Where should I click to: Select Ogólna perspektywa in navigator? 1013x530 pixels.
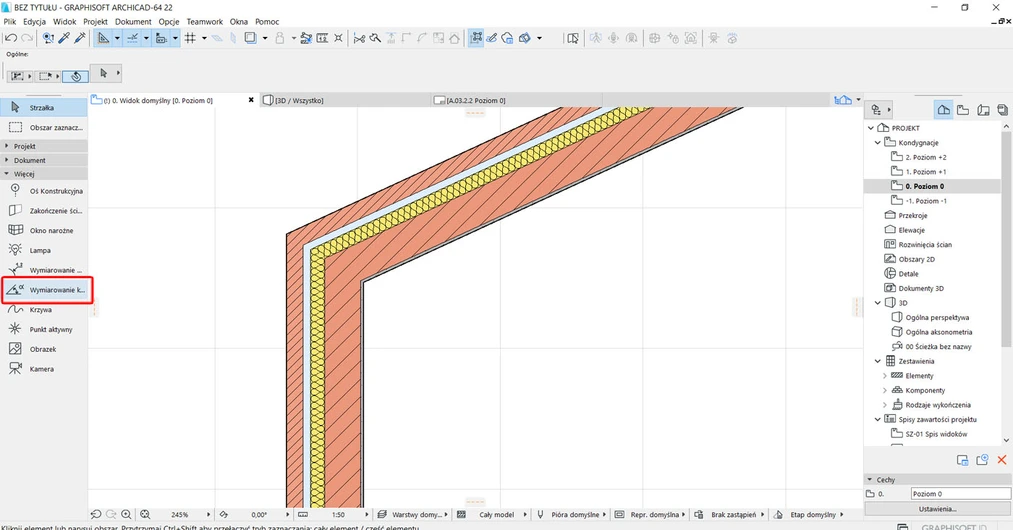(937, 317)
